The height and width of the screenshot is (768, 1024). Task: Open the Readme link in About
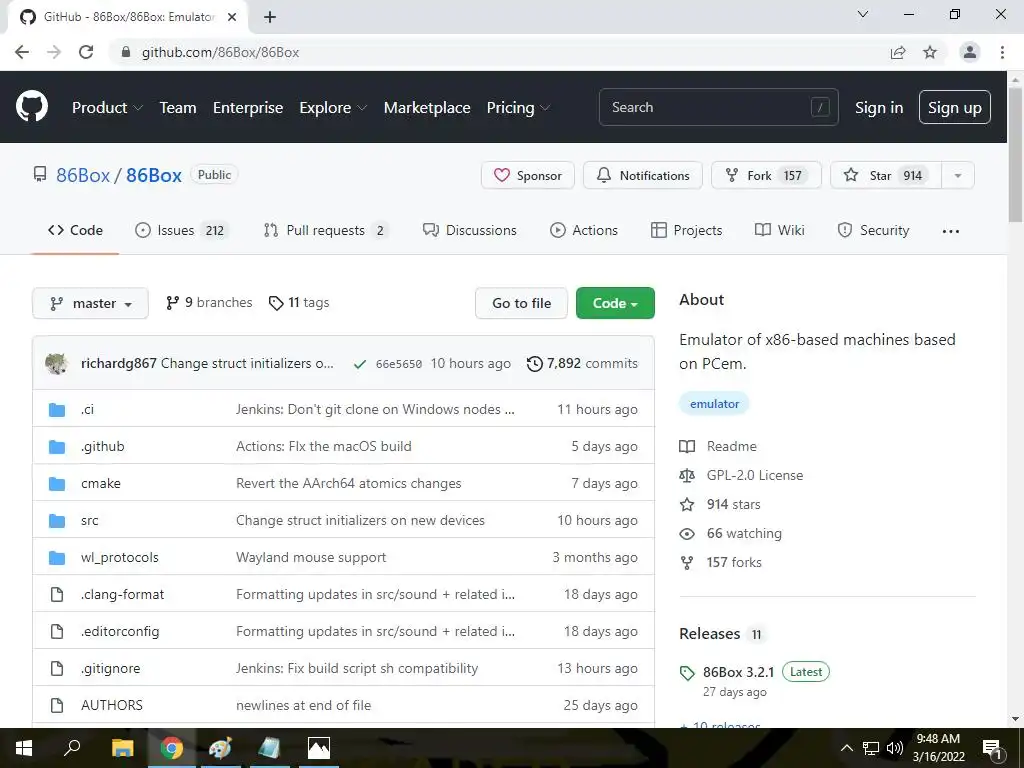coord(718,447)
